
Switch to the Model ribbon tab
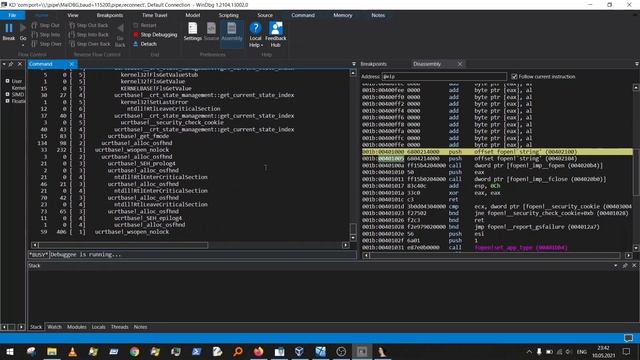(x=193, y=15)
